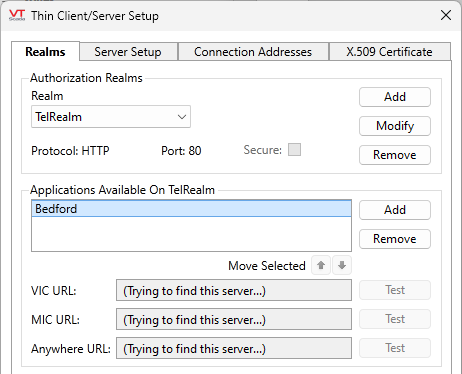This screenshot has height=374, width=462.
Task: Move selected application up with arrow icon
Action: (321, 265)
